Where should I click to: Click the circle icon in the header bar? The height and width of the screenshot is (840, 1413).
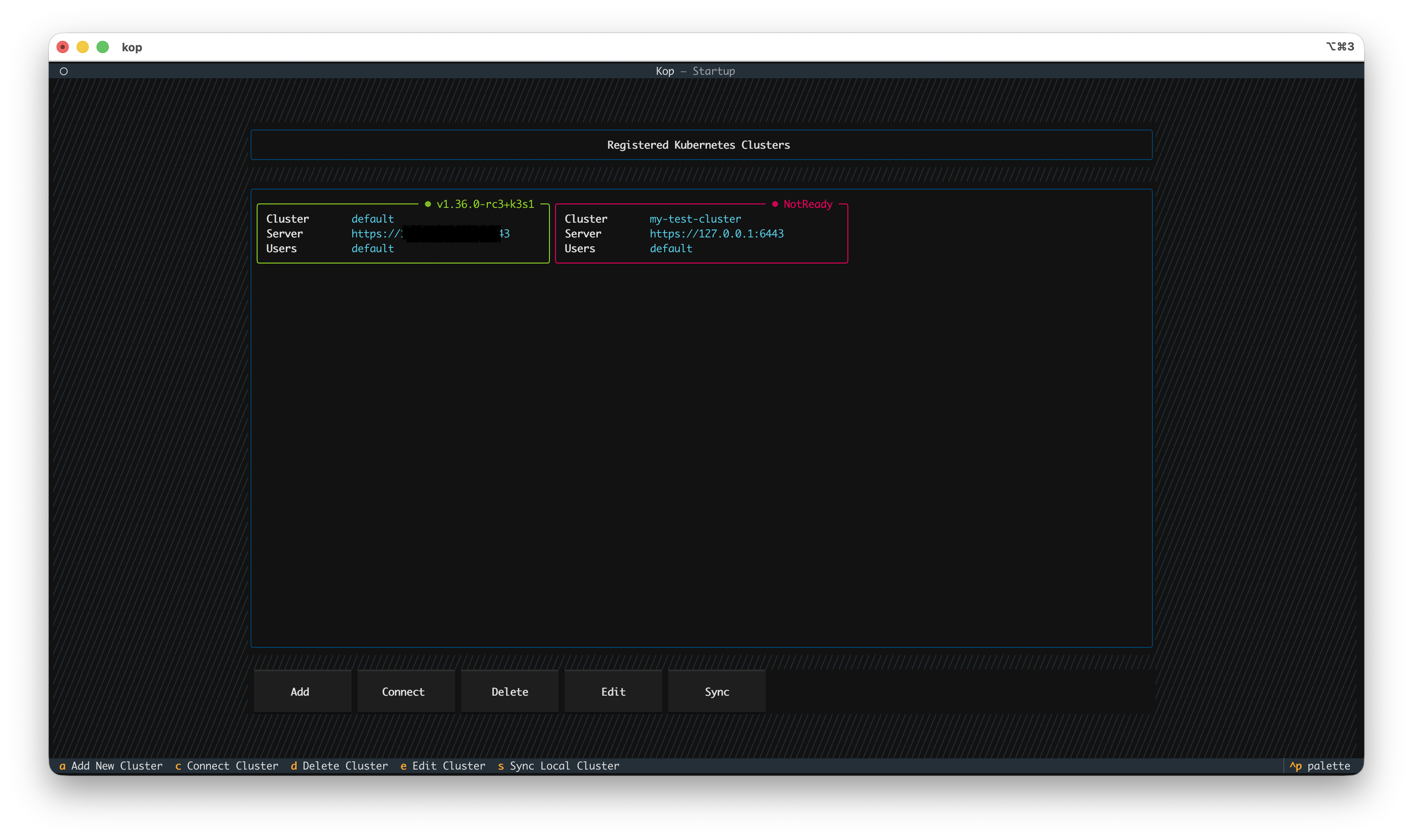(x=64, y=71)
